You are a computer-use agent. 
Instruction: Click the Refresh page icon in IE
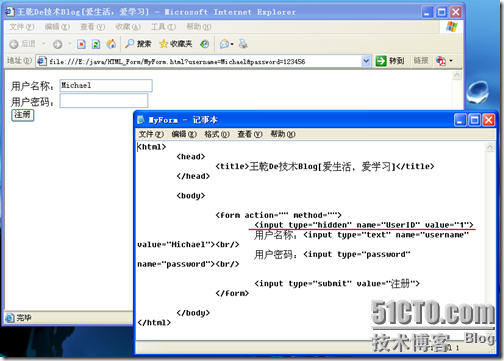(96, 44)
